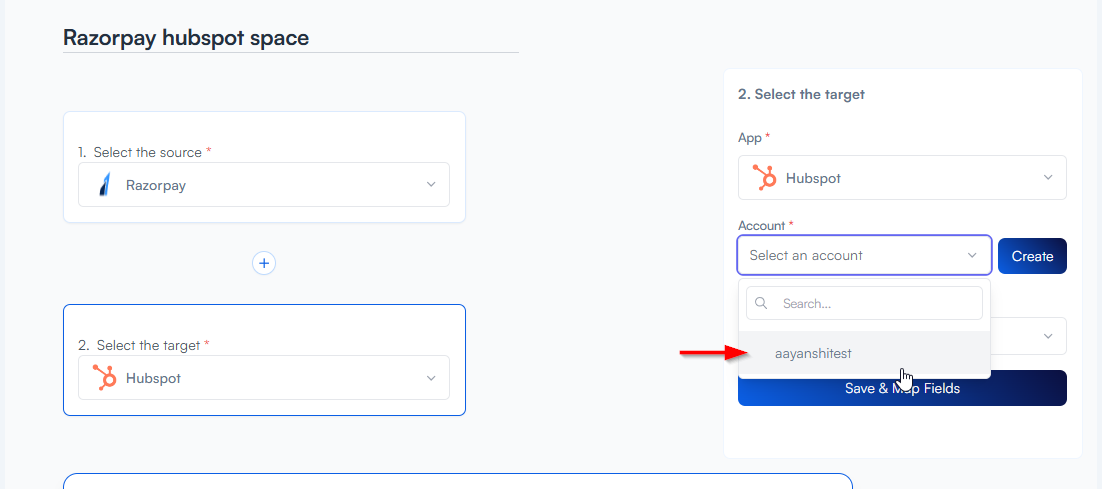Click the right panel "Select the target" heading
Image resolution: width=1102 pixels, height=489 pixels.
click(801, 94)
